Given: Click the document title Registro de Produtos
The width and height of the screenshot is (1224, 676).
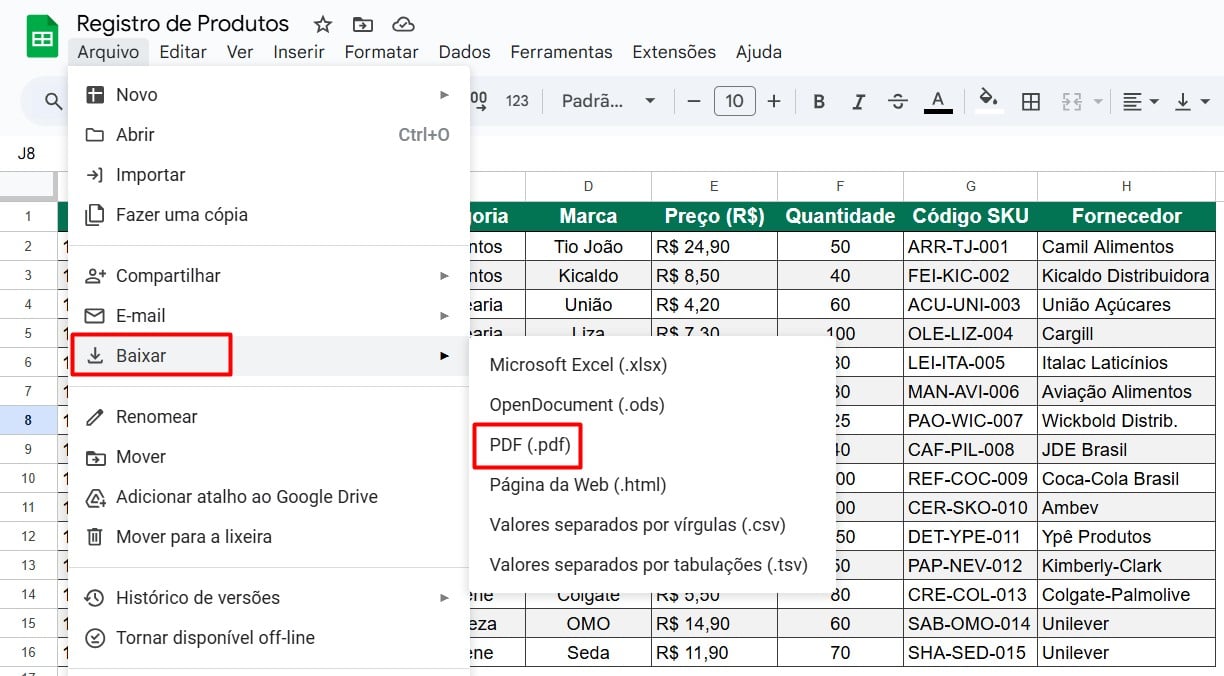Looking at the screenshot, I should (x=183, y=24).
